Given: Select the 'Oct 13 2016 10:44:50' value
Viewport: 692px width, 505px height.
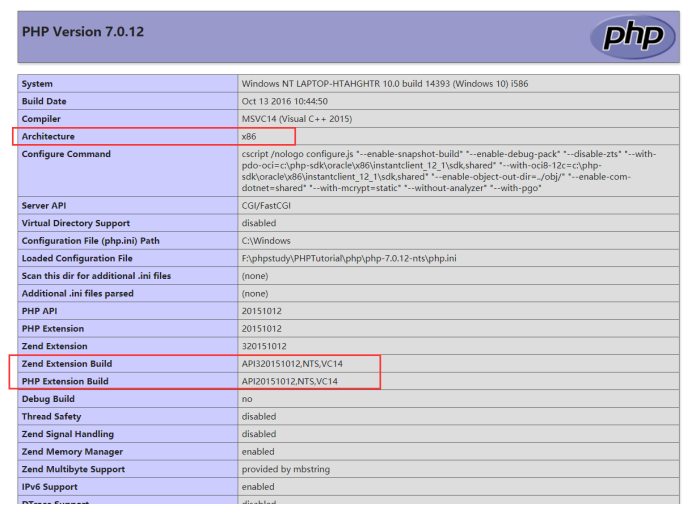Looking at the screenshot, I should point(285,101).
